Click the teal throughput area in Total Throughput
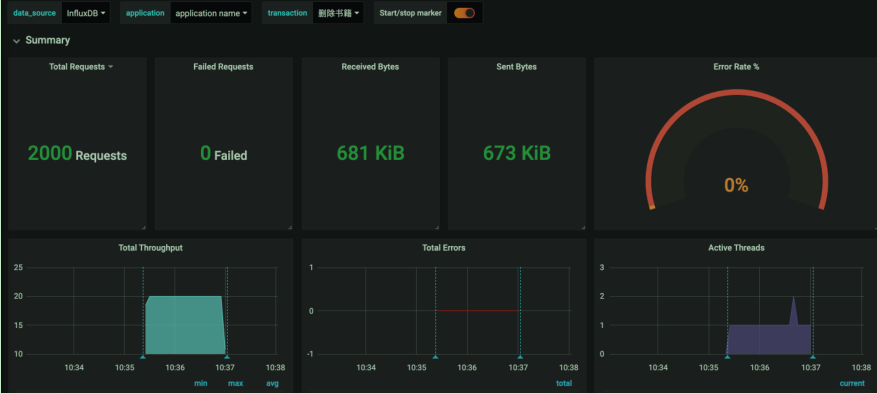 click(185, 325)
